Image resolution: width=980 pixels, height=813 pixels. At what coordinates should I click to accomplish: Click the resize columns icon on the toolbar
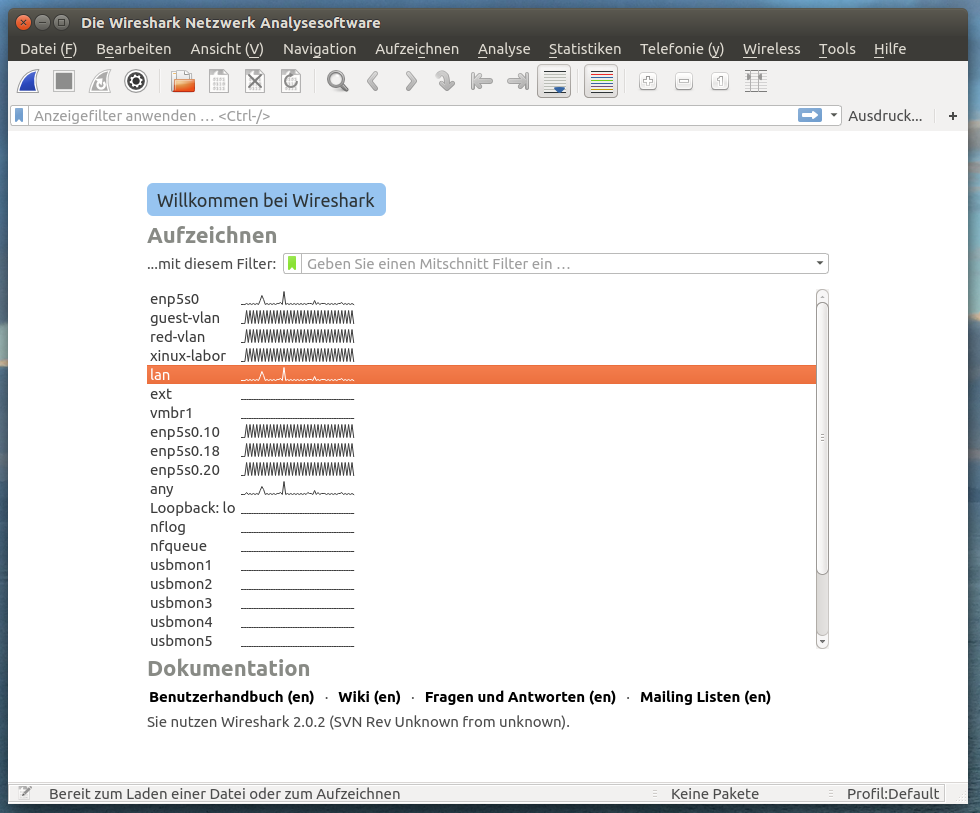pos(754,82)
